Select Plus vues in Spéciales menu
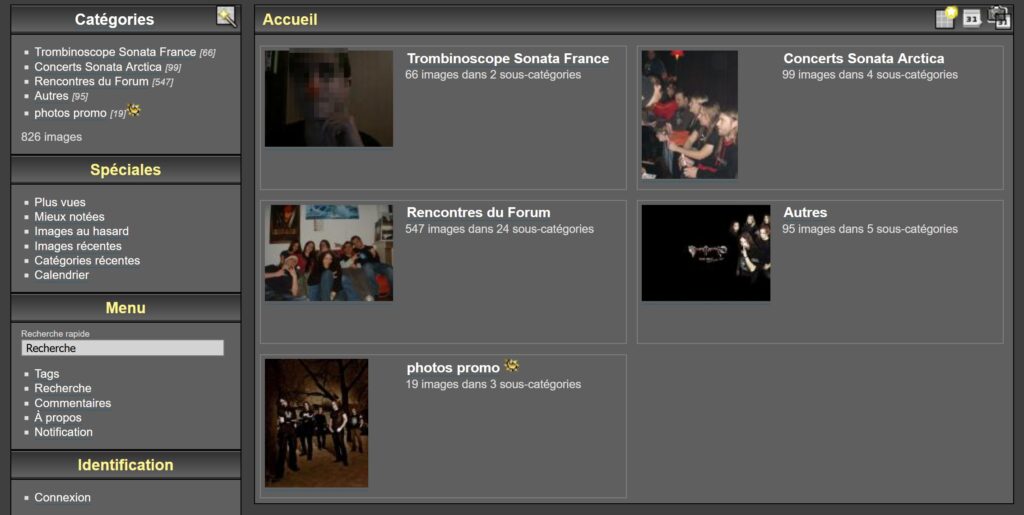1024x515 pixels. (60, 202)
